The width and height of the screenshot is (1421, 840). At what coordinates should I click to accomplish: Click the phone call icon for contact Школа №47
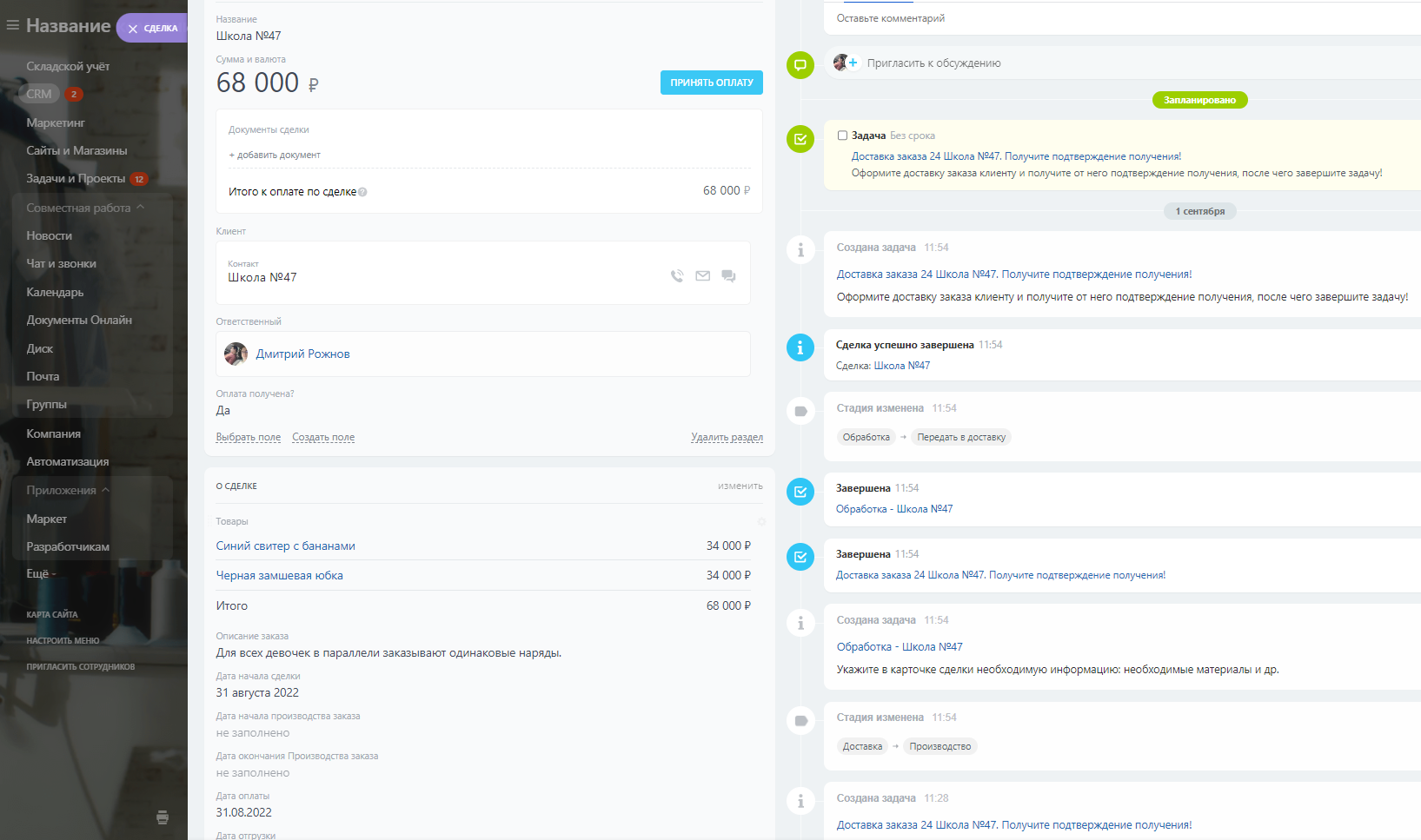(677, 276)
